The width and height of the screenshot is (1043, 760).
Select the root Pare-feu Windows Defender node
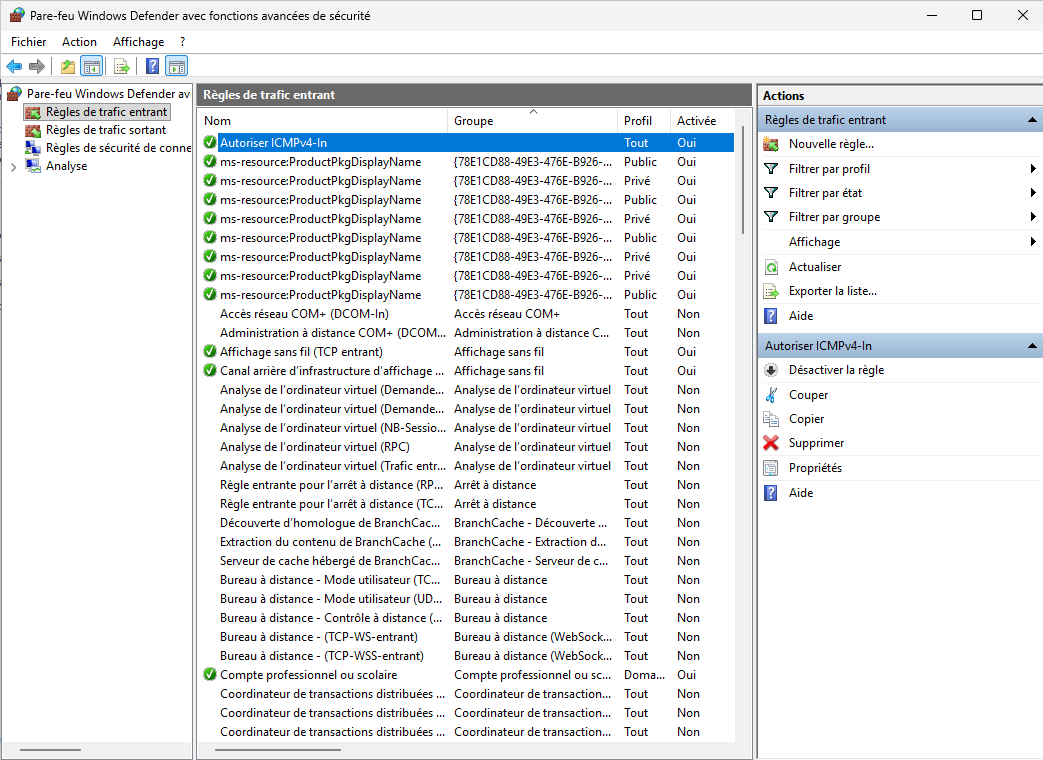(x=108, y=94)
